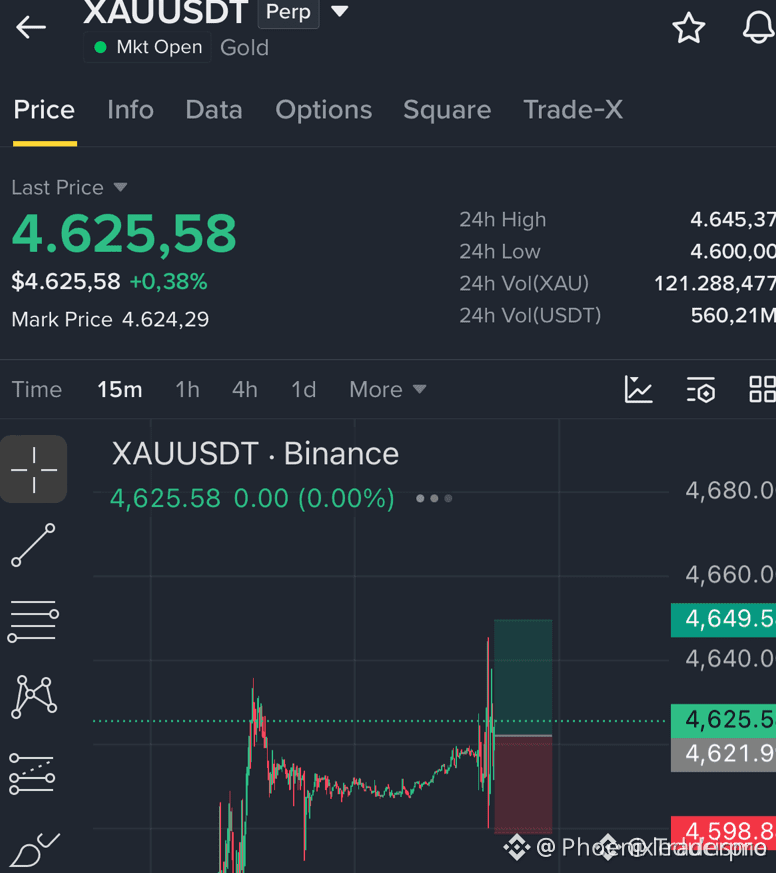The width and height of the screenshot is (776, 873).
Task: Switch to the Square tab
Action: (447, 110)
